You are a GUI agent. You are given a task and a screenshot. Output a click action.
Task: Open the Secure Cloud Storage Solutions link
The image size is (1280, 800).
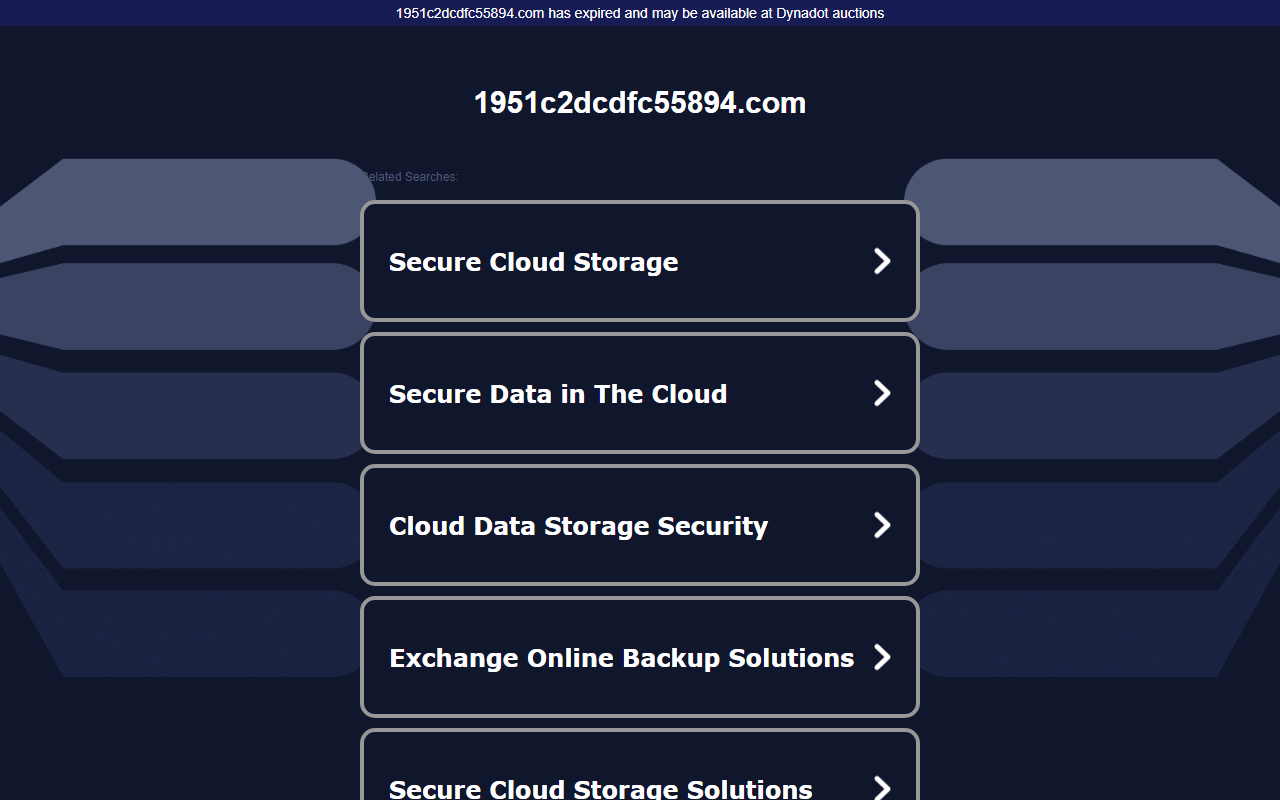coord(639,765)
